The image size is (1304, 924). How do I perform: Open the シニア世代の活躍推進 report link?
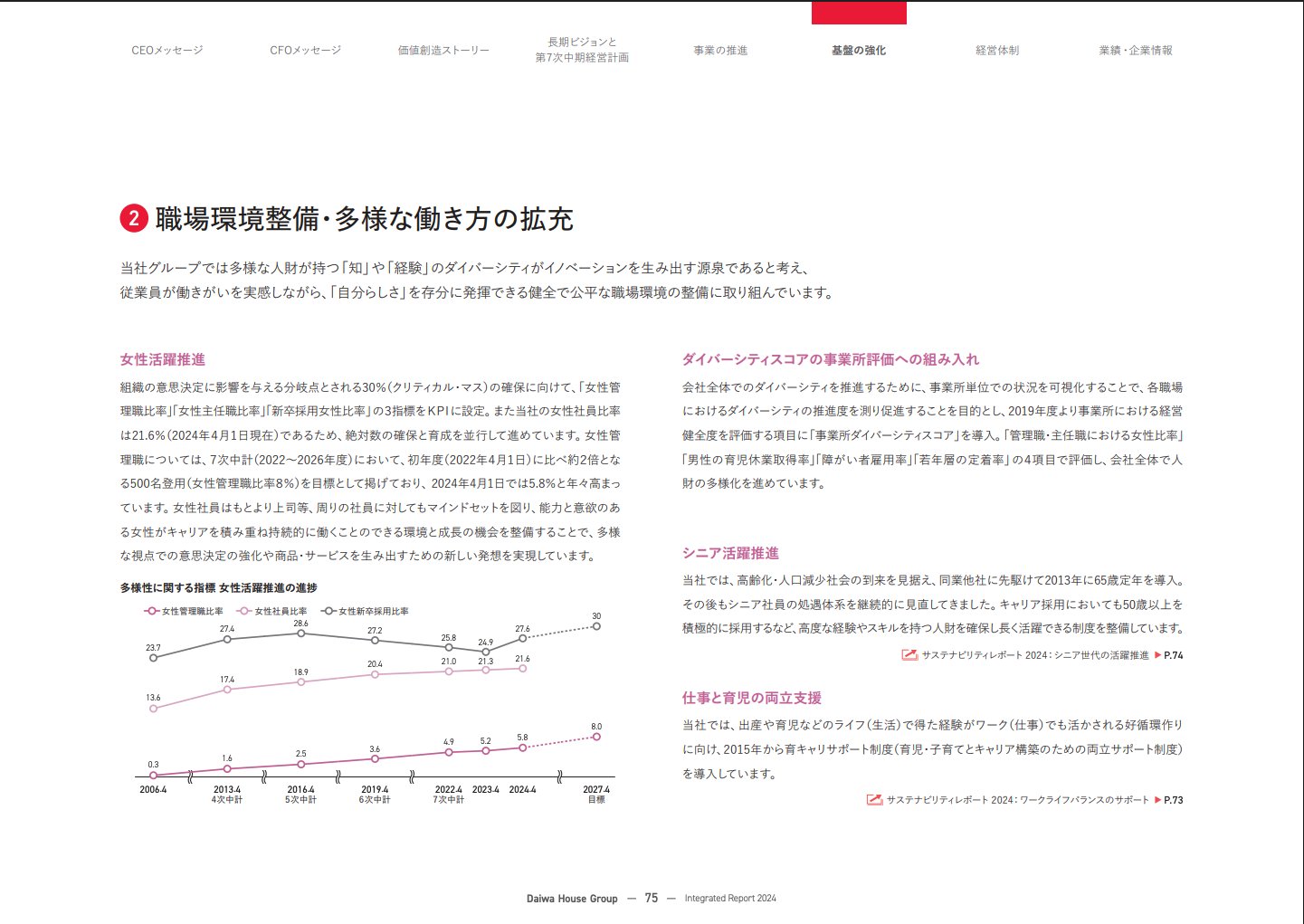pyautogui.click(x=1034, y=655)
